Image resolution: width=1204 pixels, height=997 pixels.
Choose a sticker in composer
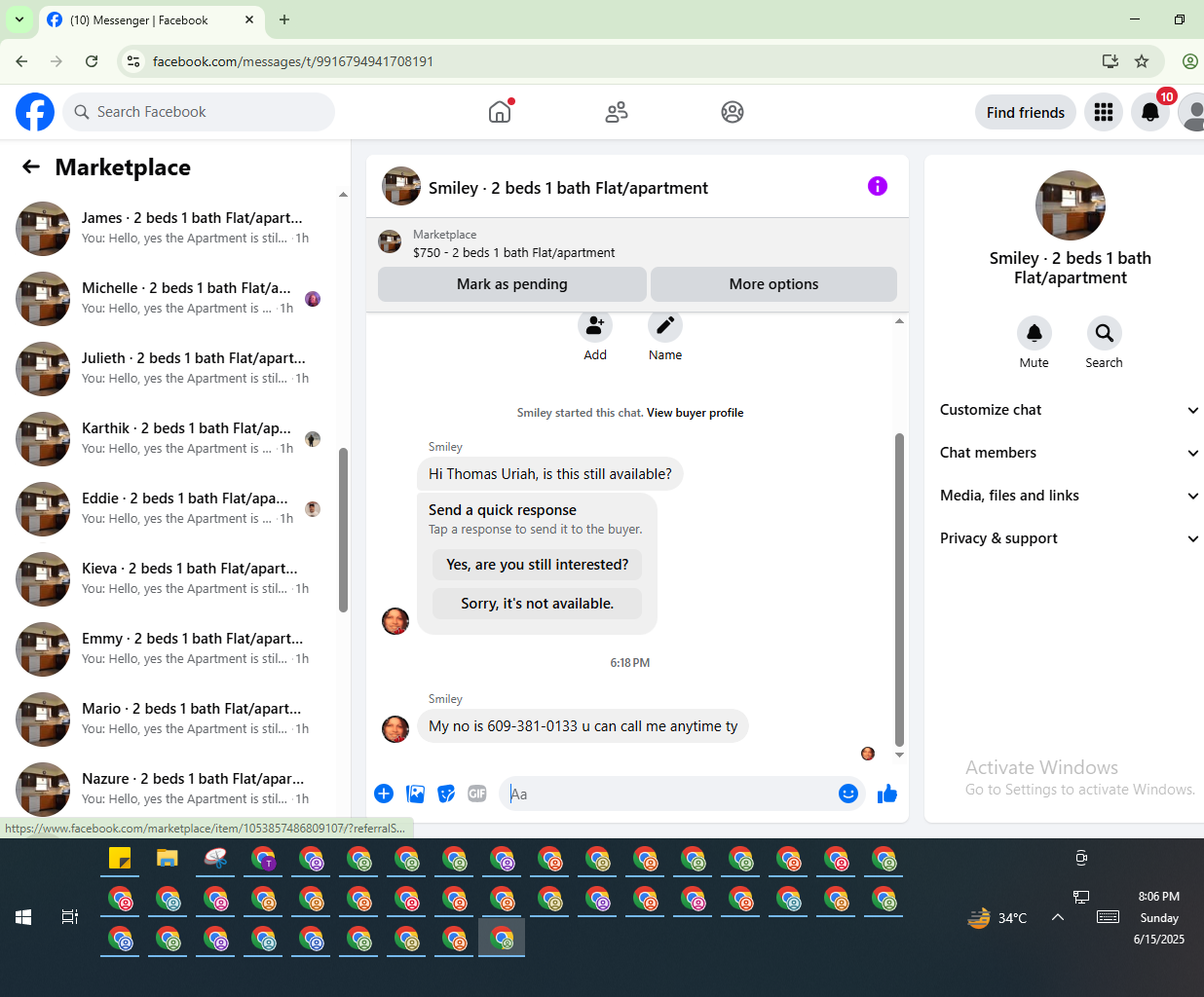click(x=446, y=794)
